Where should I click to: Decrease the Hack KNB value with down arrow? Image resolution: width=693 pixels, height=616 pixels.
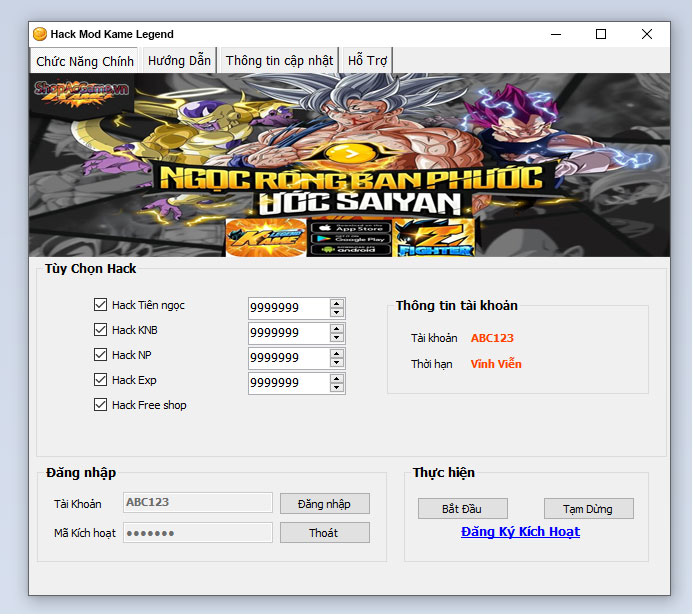coord(337,338)
